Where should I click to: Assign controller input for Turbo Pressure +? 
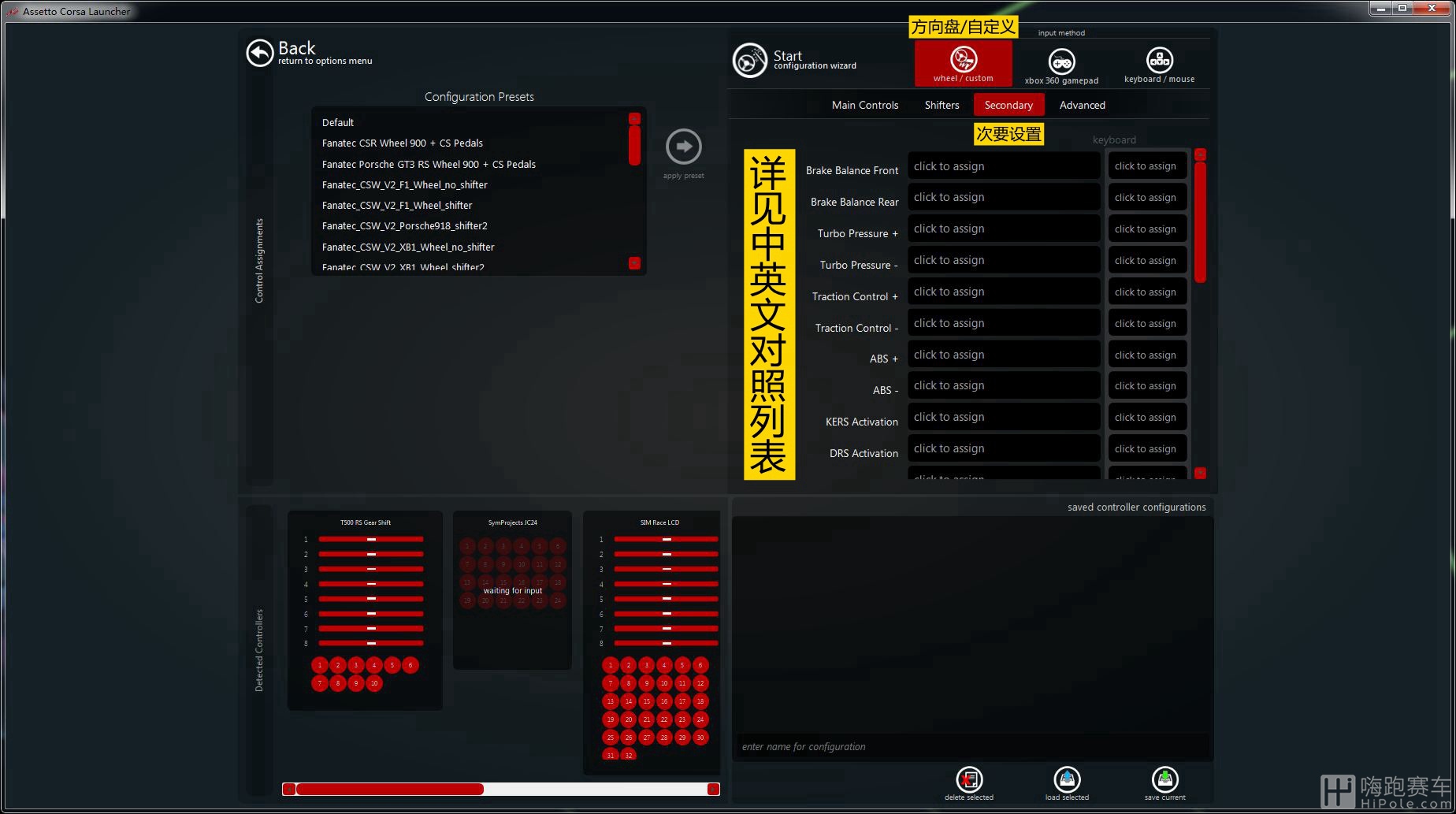1004,229
